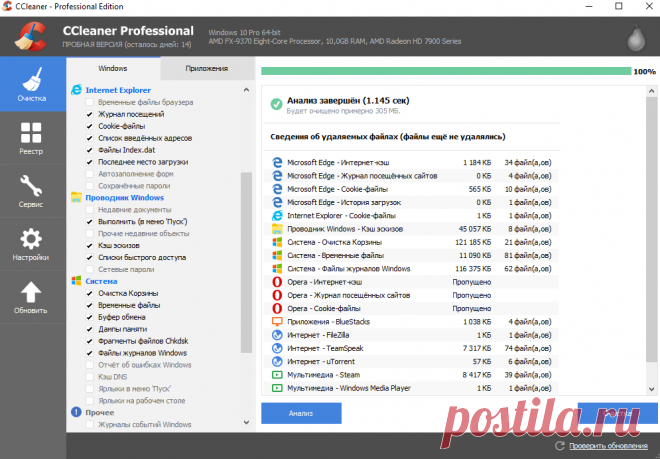Uncheck Кэш эскизов option
This screenshot has height=459, width=660.
89,246
